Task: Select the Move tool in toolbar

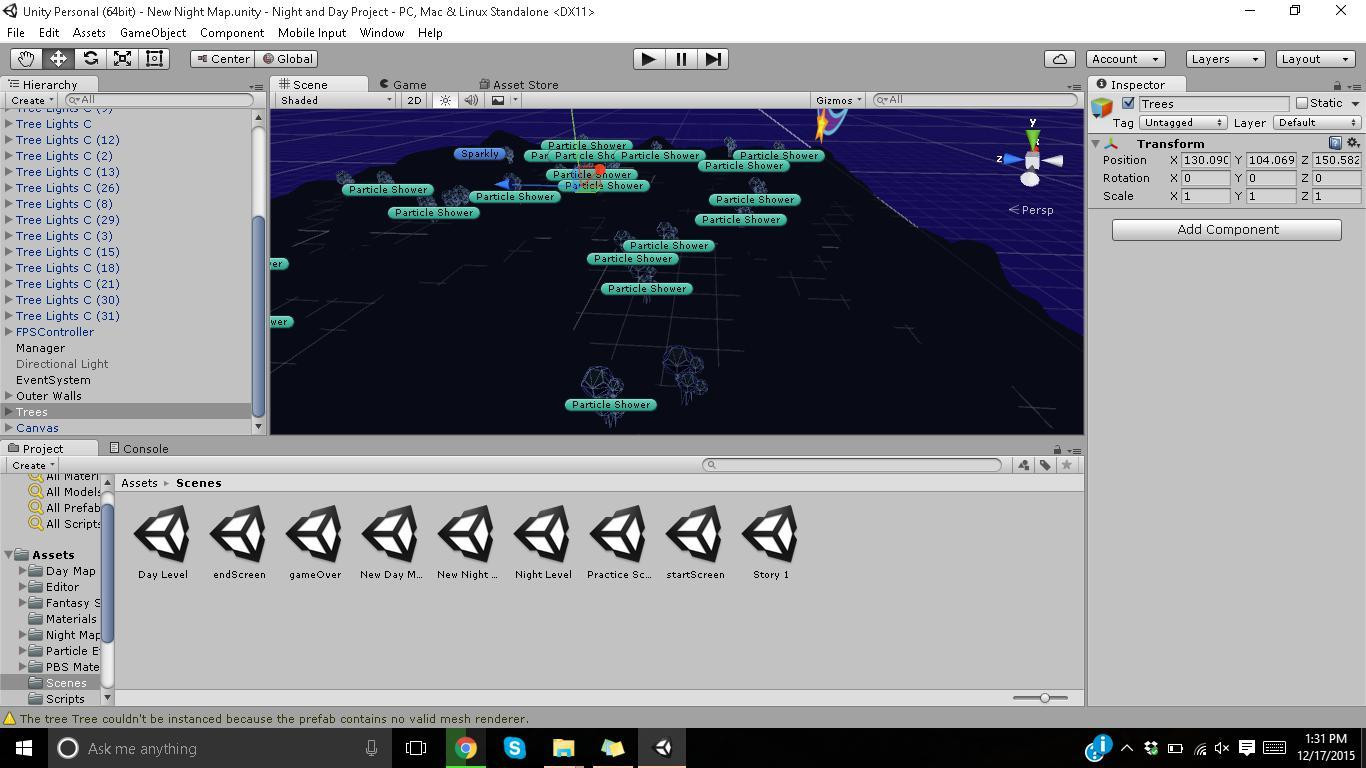Action: tap(58, 59)
